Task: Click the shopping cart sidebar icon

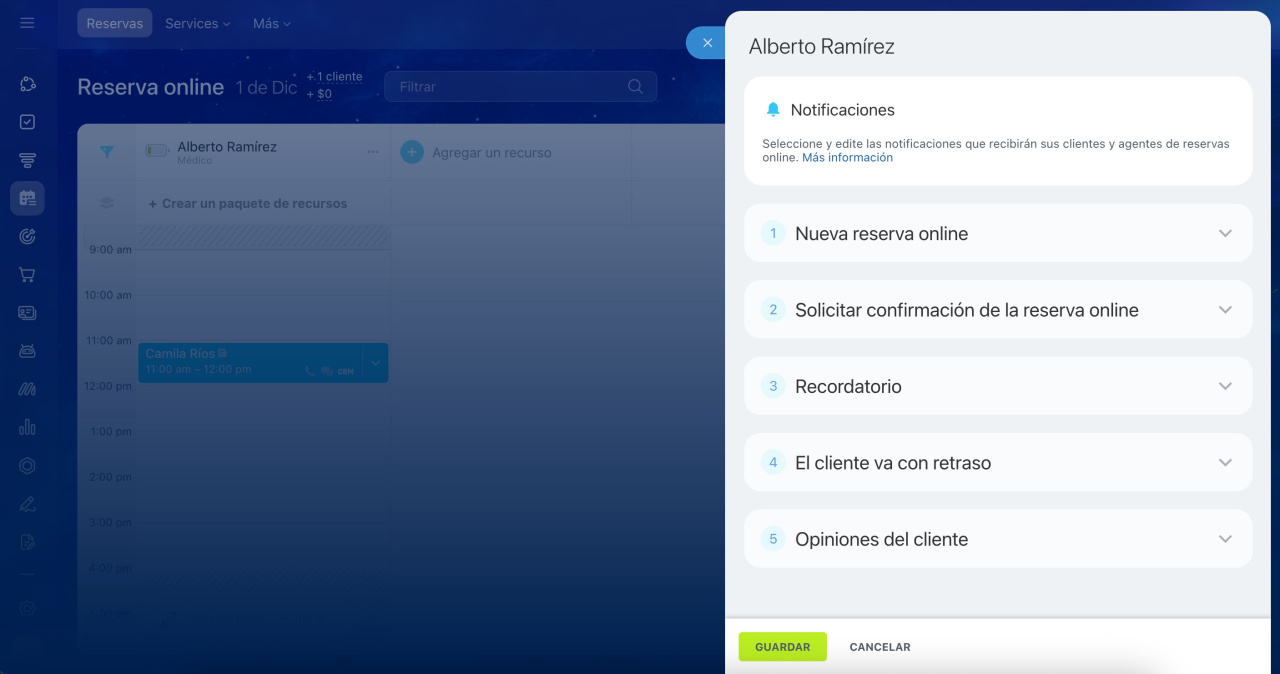Action: coord(27,275)
